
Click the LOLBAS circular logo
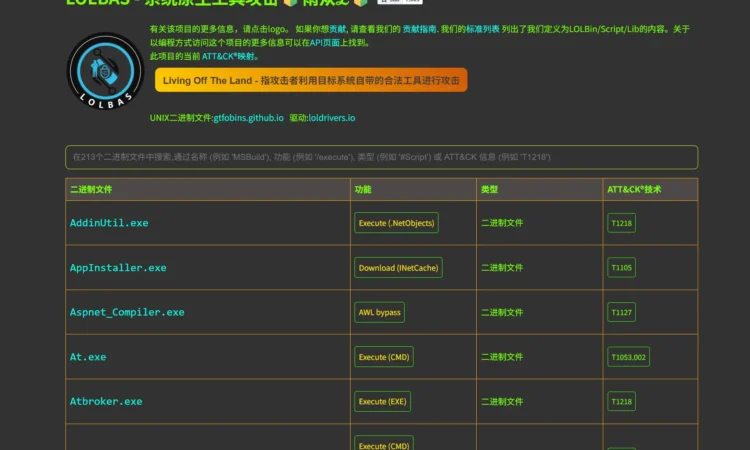coord(105,71)
